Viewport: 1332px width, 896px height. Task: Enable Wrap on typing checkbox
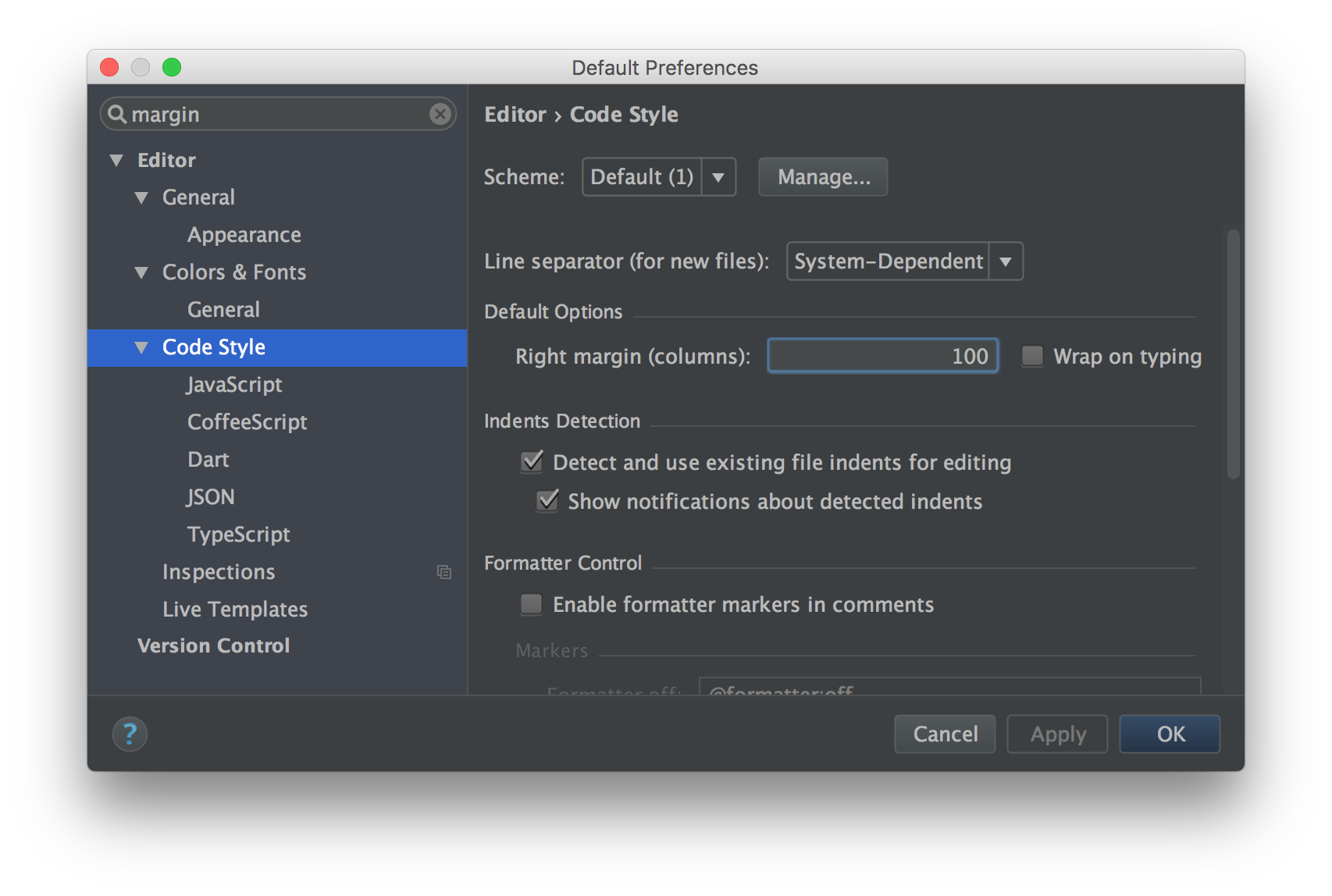[1032, 356]
